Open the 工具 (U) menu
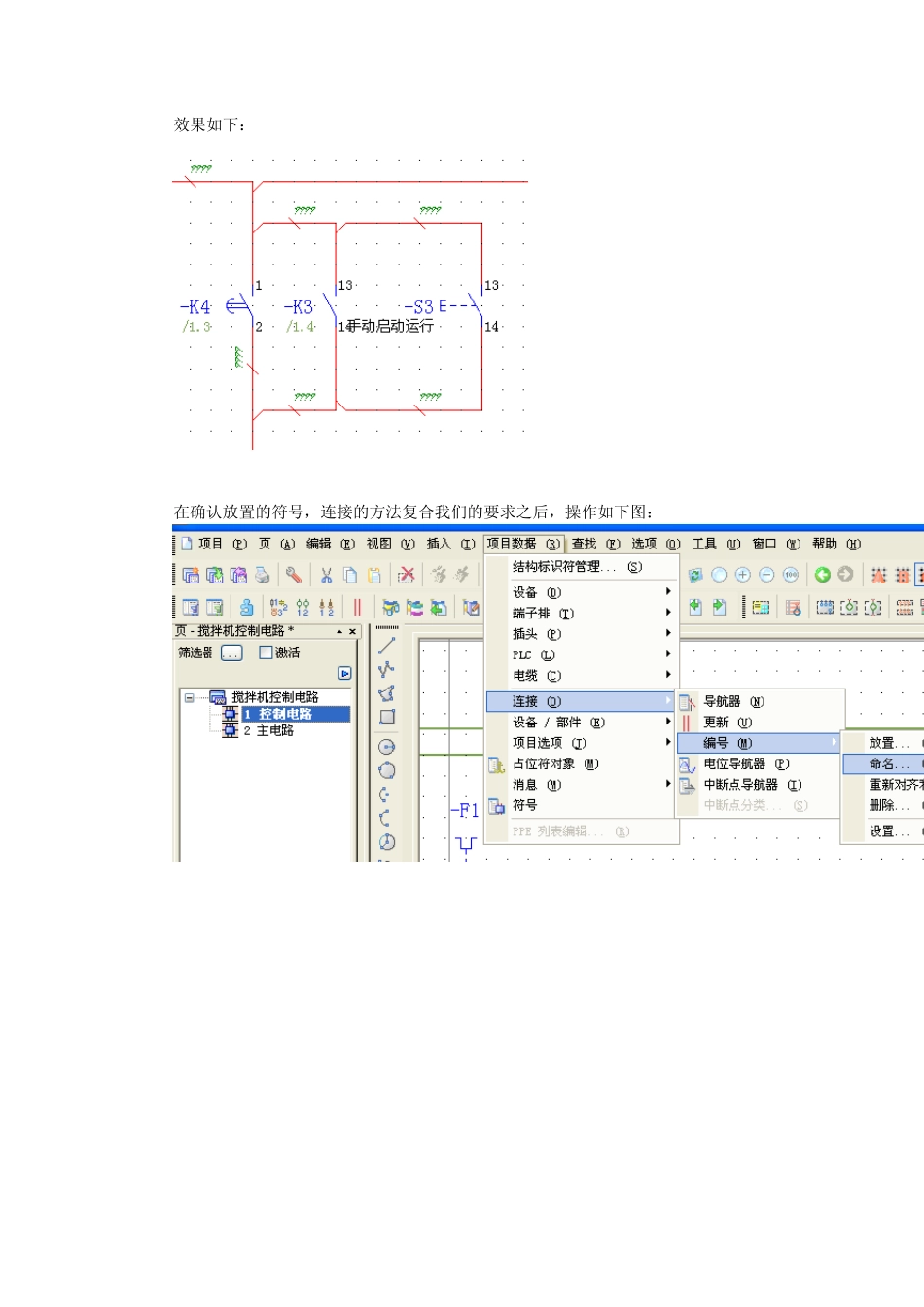 click(716, 544)
